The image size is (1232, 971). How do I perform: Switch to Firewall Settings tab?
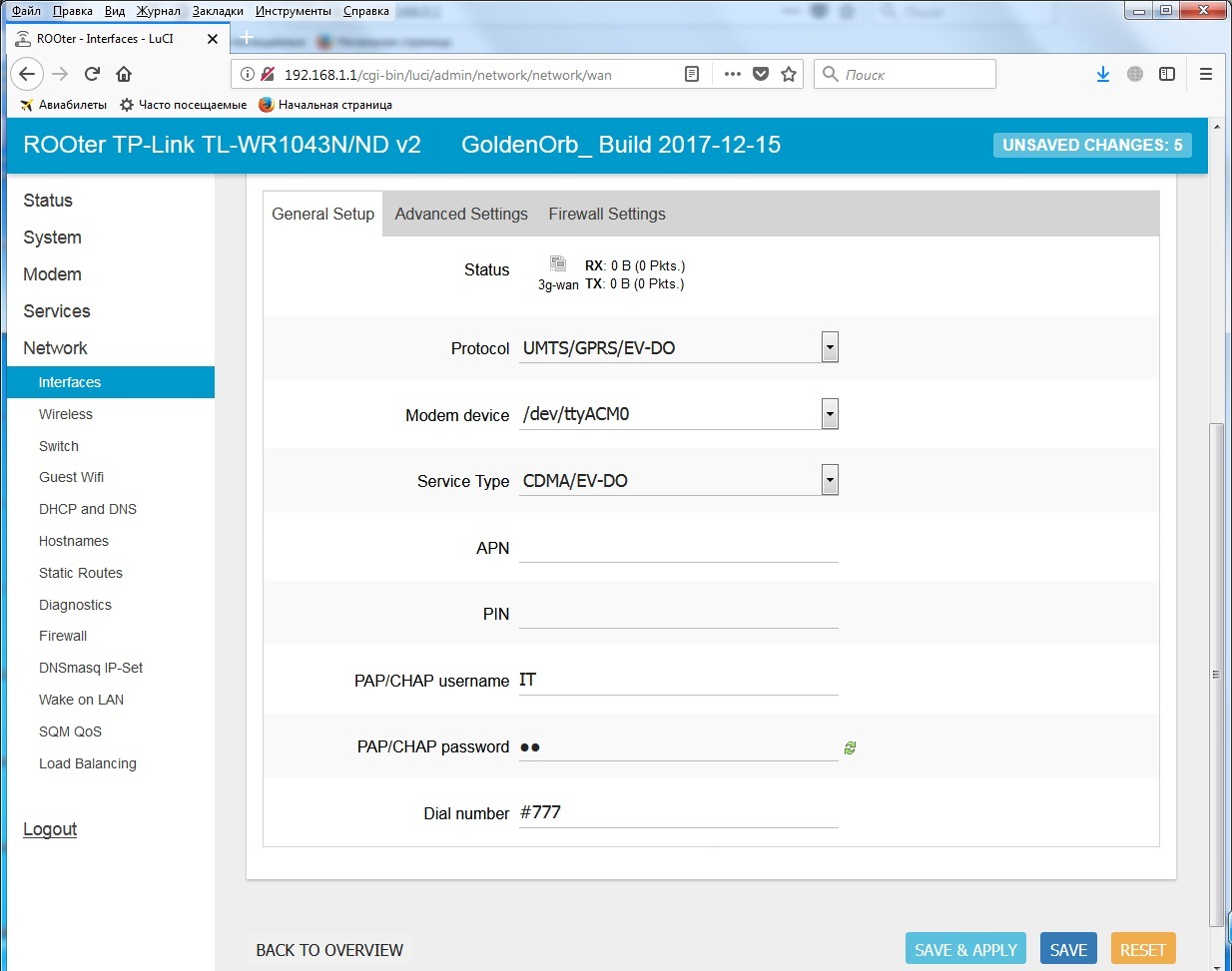pyautogui.click(x=607, y=214)
